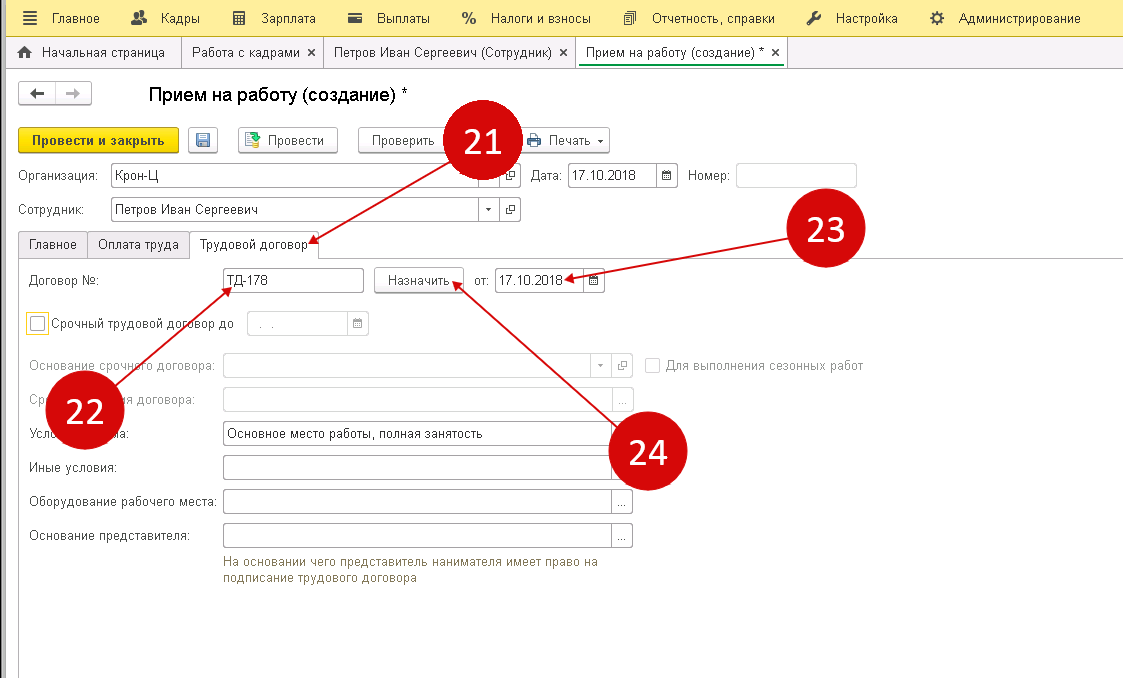Click the Договор № input field
The image size is (1123, 678).
pyautogui.click(x=294, y=281)
